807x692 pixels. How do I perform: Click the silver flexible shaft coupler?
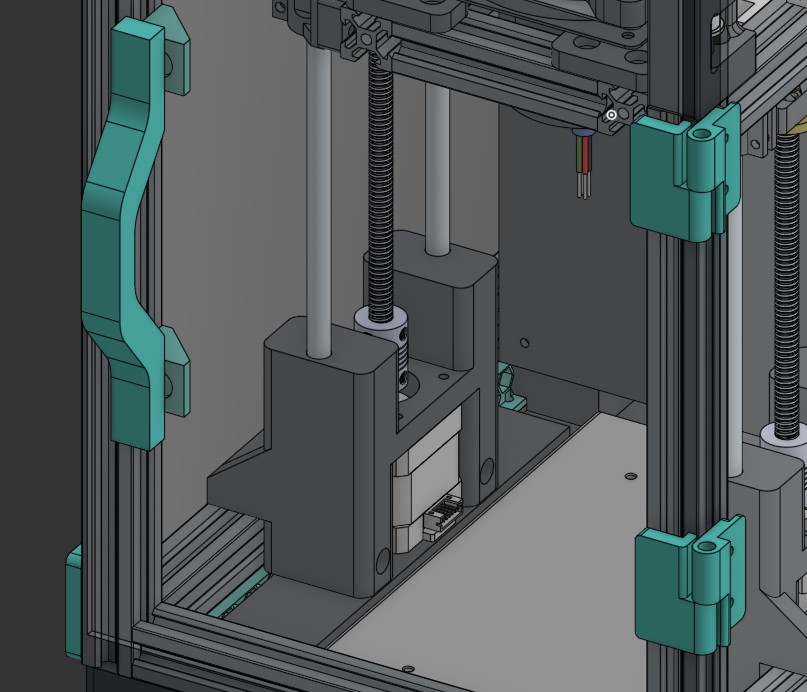pos(381,345)
